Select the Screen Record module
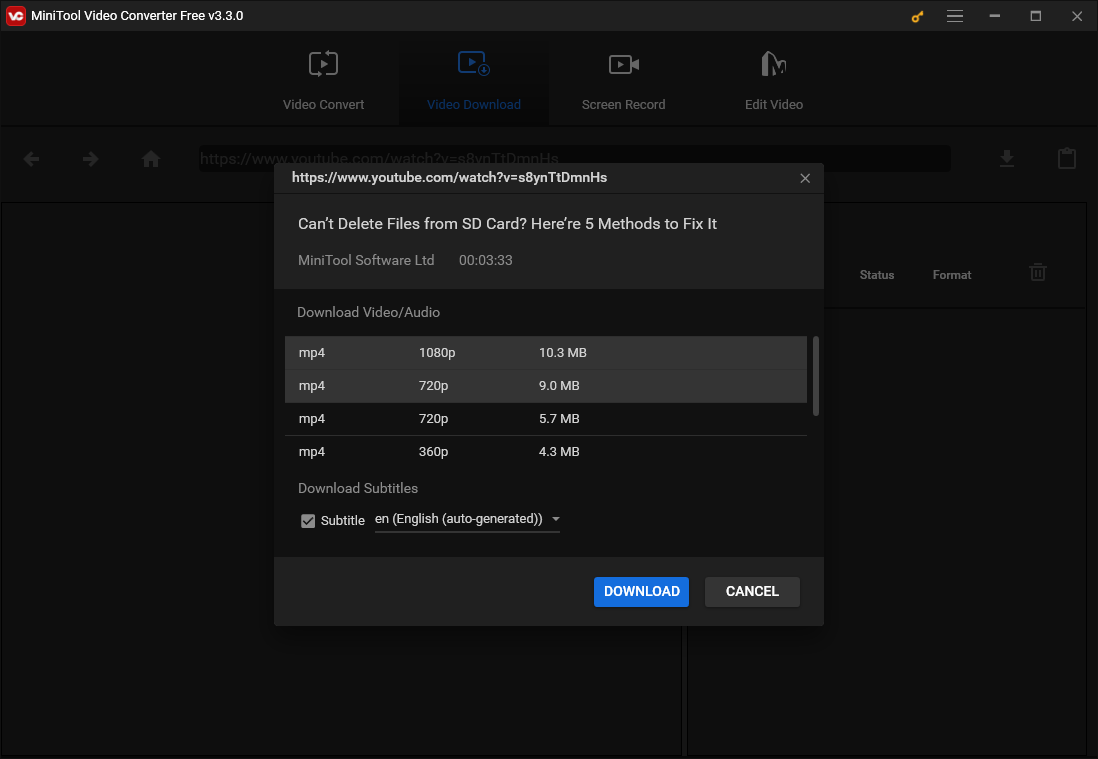 (x=623, y=80)
